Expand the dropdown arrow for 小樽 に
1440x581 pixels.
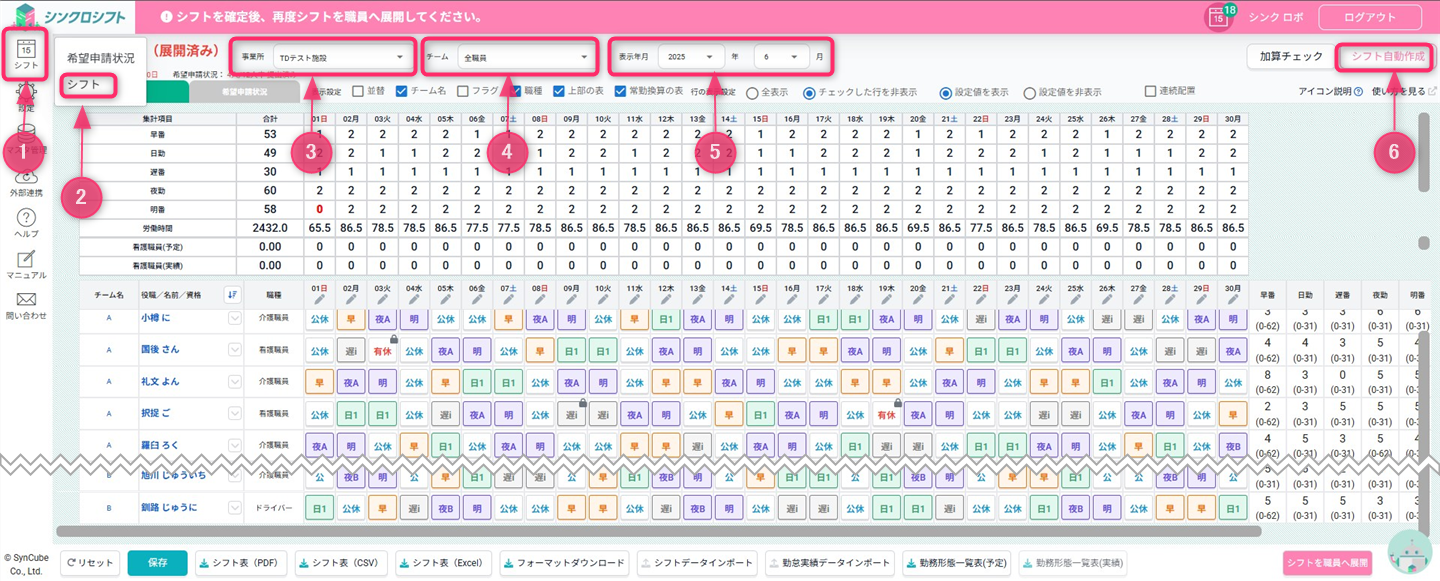pos(235,319)
